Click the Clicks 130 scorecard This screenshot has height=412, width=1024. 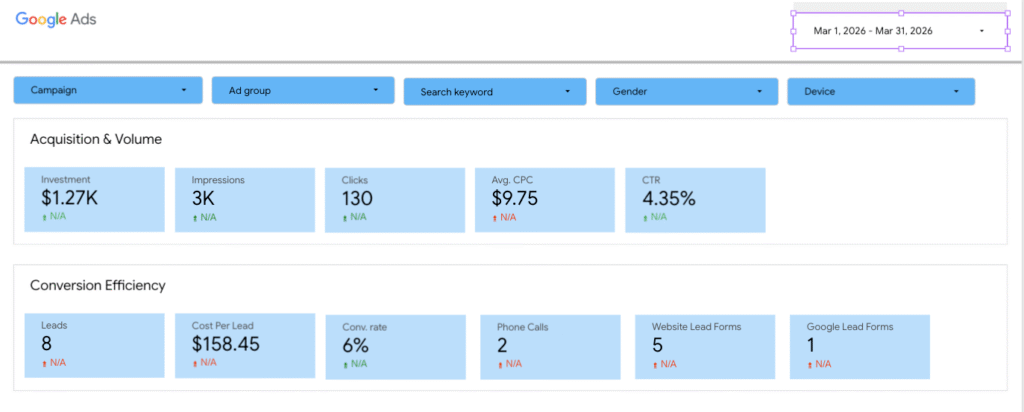point(395,200)
